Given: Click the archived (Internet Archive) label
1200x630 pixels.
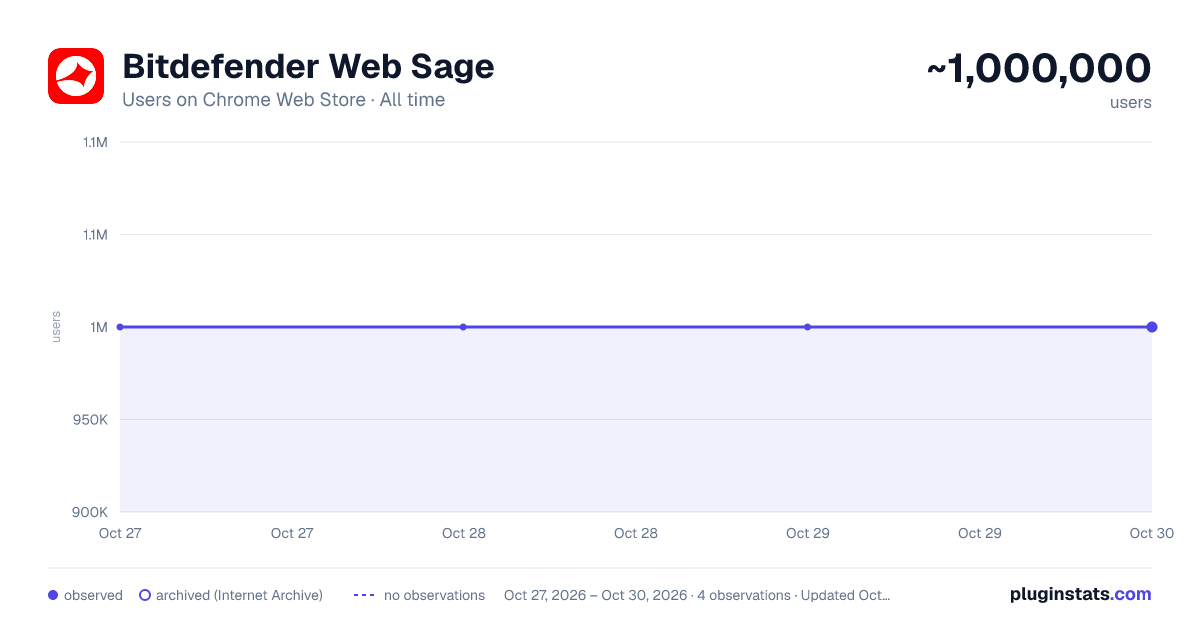Looking at the screenshot, I should click(239, 595).
